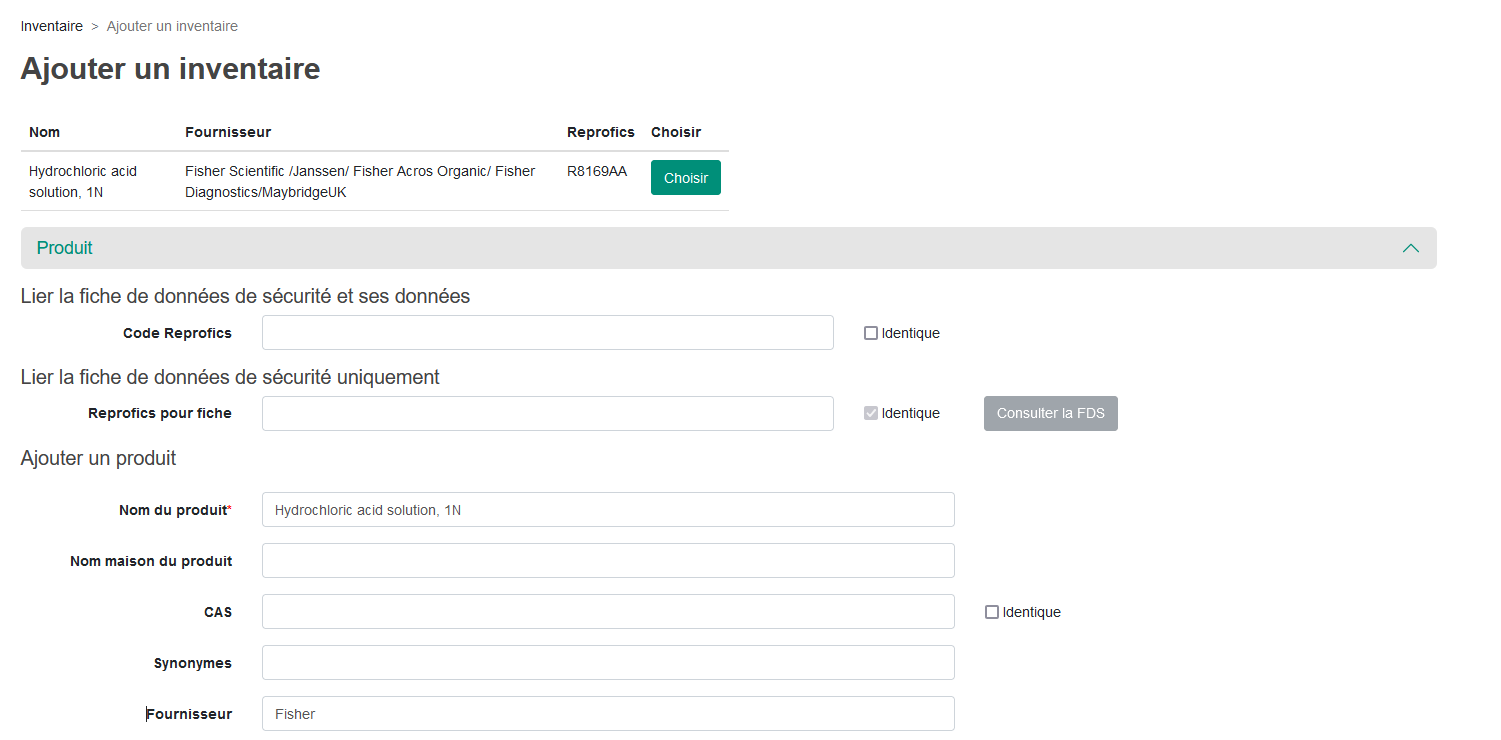Screen dimensions: 1501x740
Task: Toggle Identique next to Reprofics pour fiche
Action: (x=871, y=413)
